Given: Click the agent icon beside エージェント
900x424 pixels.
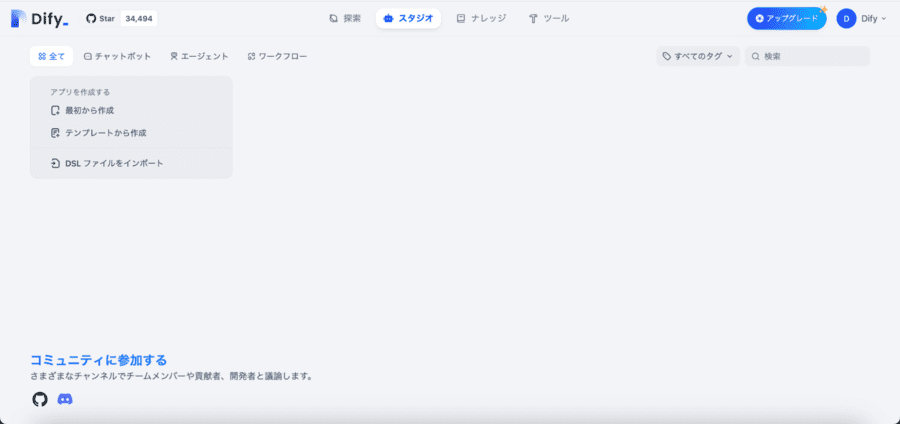Looking at the screenshot, I should click(x=174, y=56).
